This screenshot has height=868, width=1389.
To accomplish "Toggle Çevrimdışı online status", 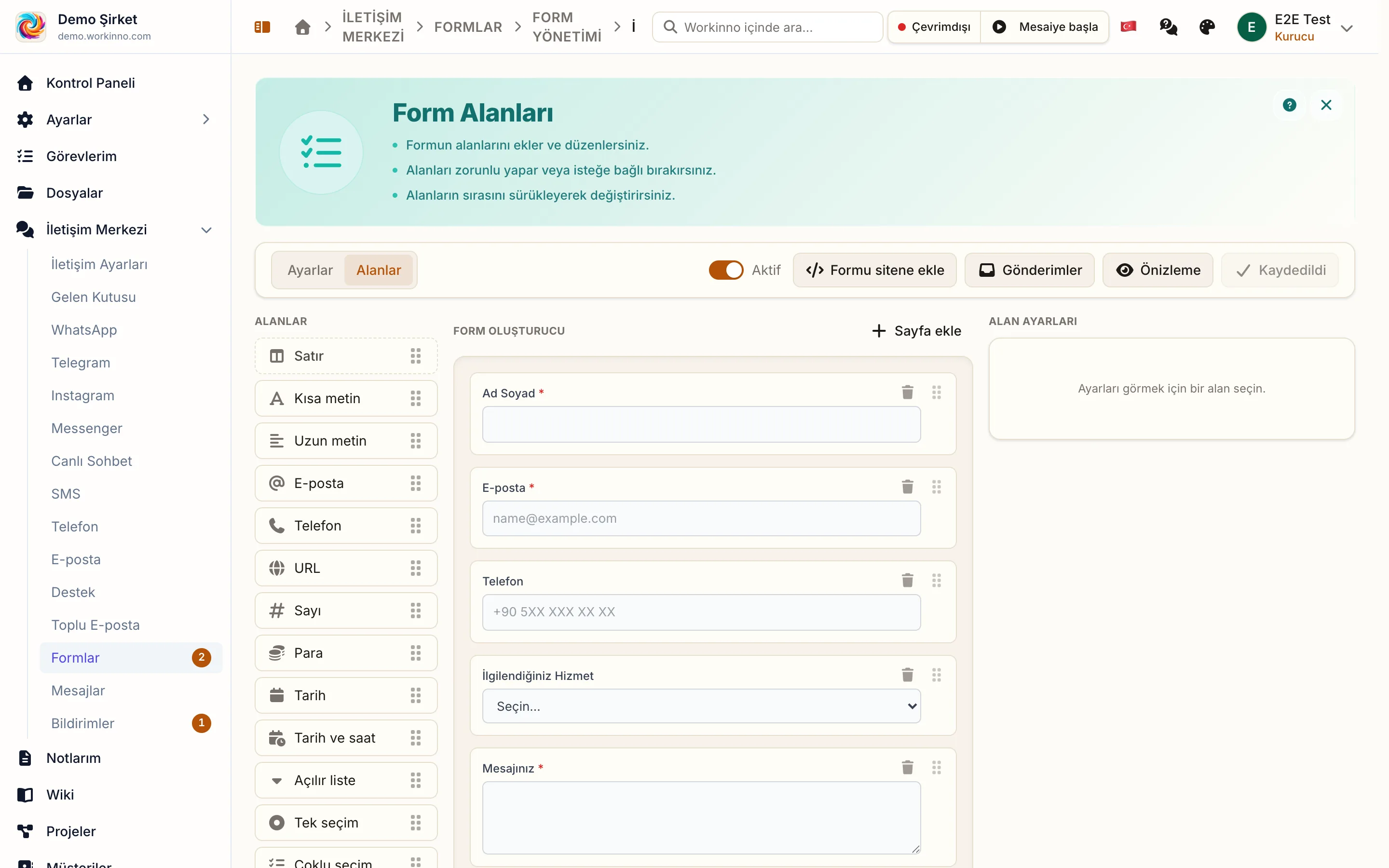I will point(934,27).
